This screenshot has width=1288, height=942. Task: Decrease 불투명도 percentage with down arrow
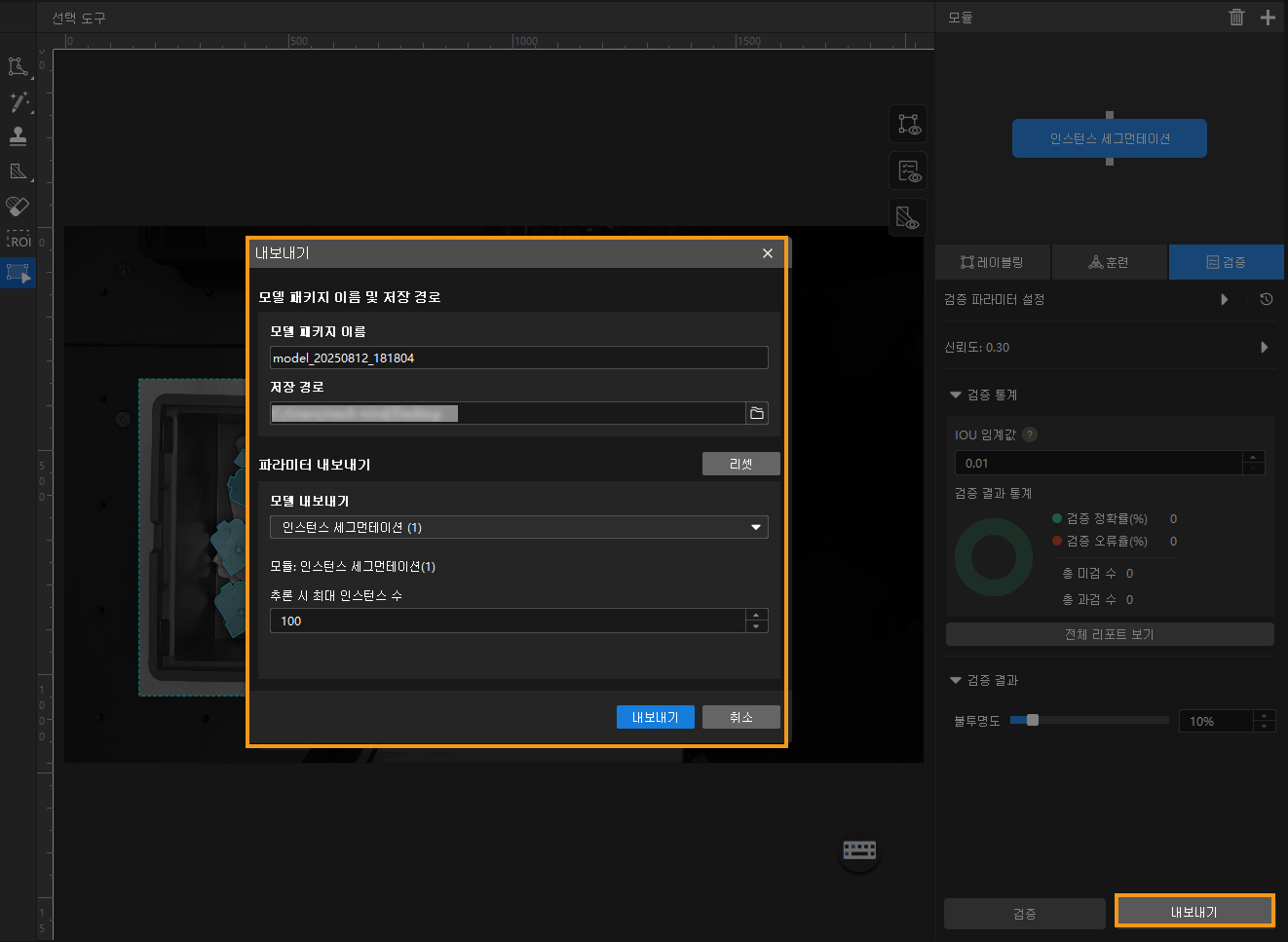[x=1265, y=727]
